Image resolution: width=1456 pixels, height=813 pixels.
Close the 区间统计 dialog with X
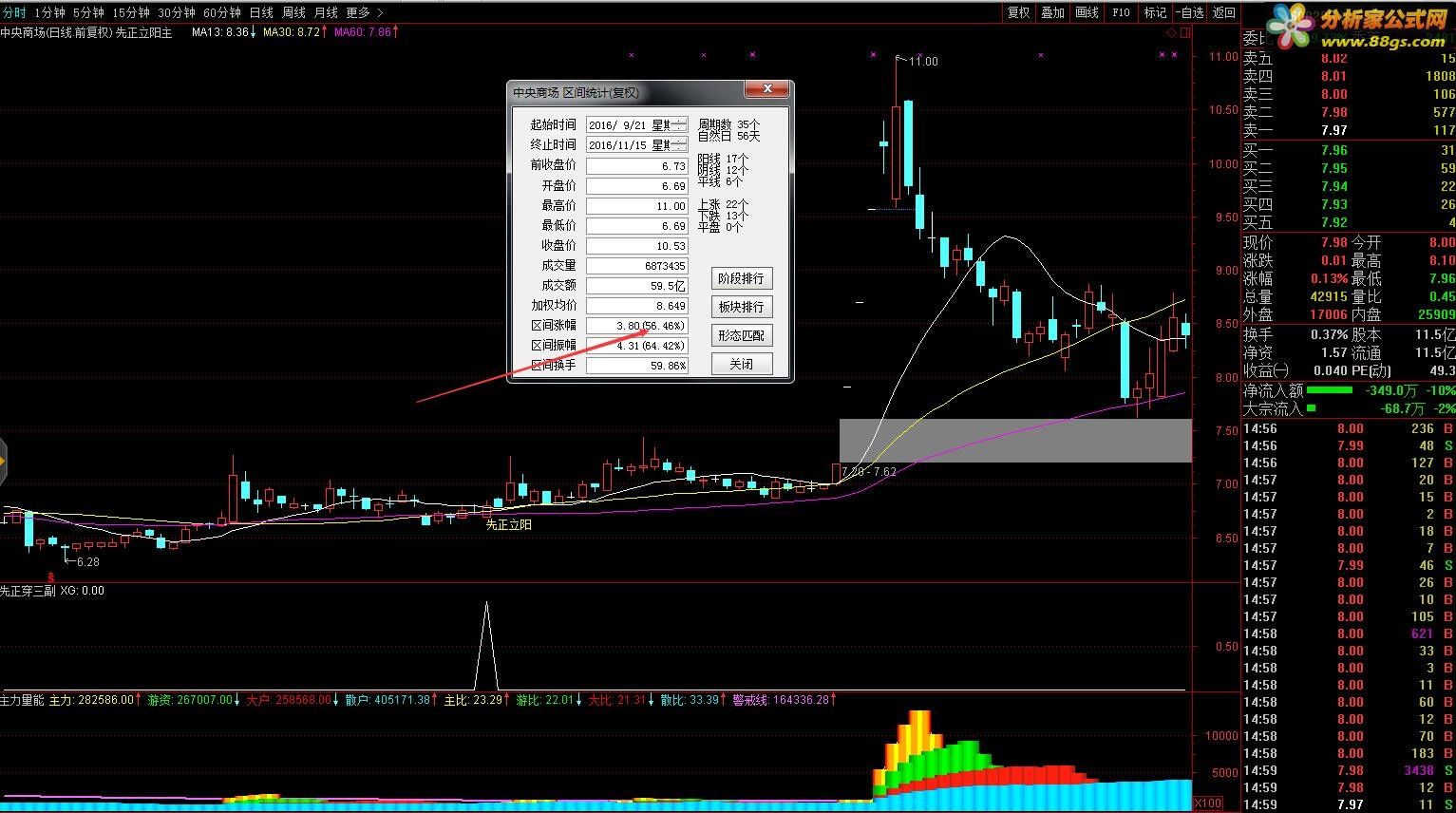coord(766,90)
